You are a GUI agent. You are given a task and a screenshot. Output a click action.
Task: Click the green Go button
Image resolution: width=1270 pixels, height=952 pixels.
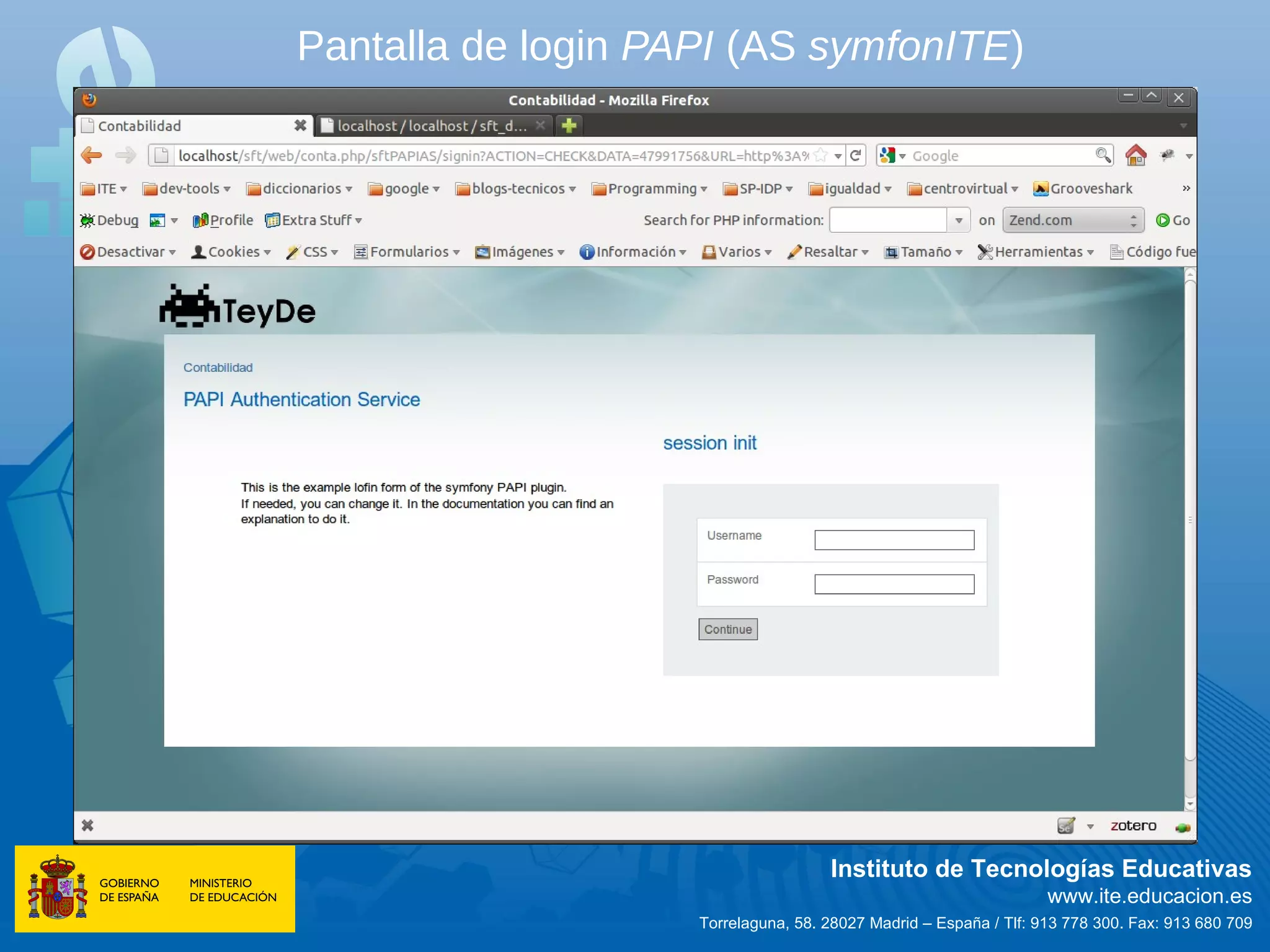(x=1173, y=221)
